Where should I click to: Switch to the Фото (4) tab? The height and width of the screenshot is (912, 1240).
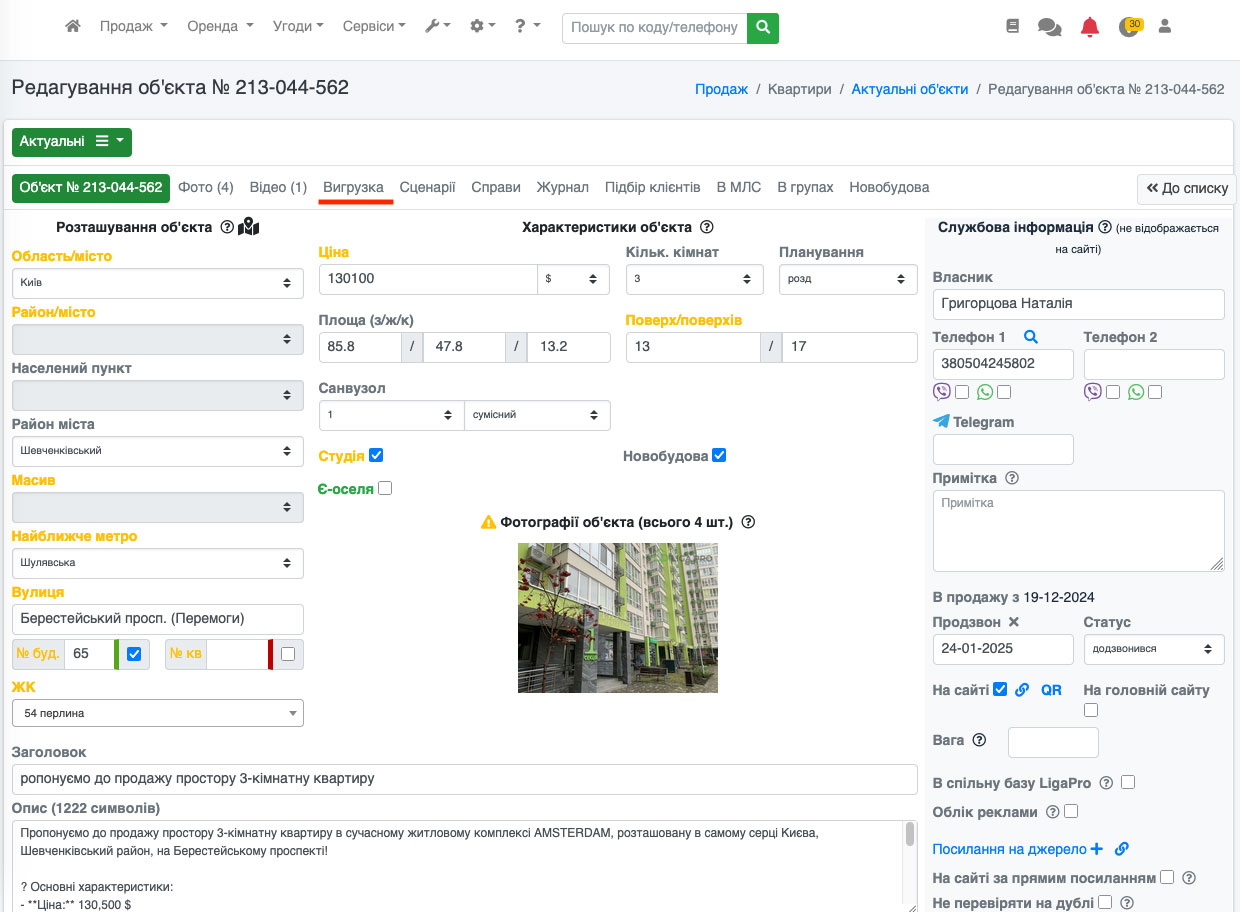click(206, 187)
